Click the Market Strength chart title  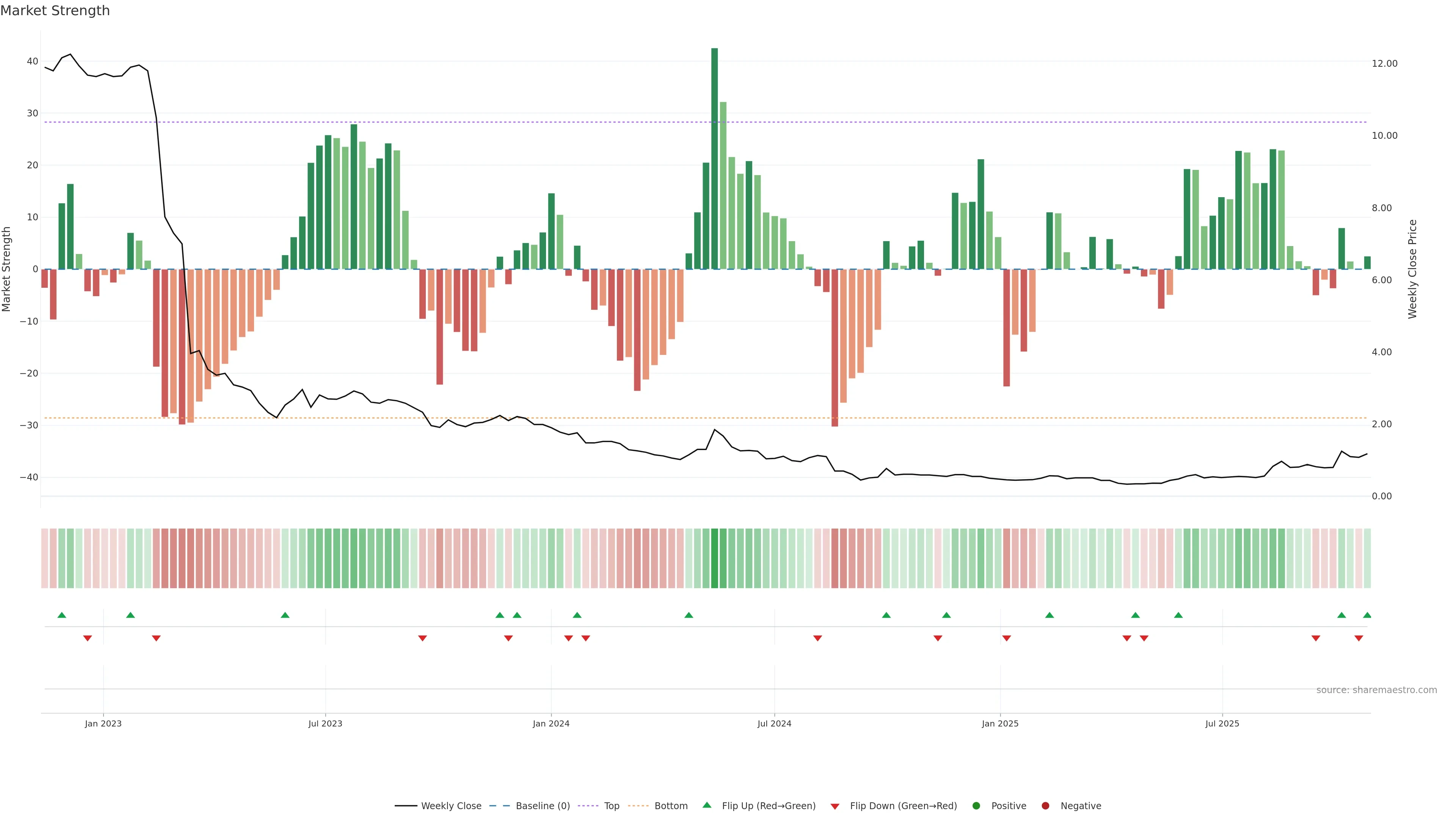pyautogui.click(x=55, y=11)
